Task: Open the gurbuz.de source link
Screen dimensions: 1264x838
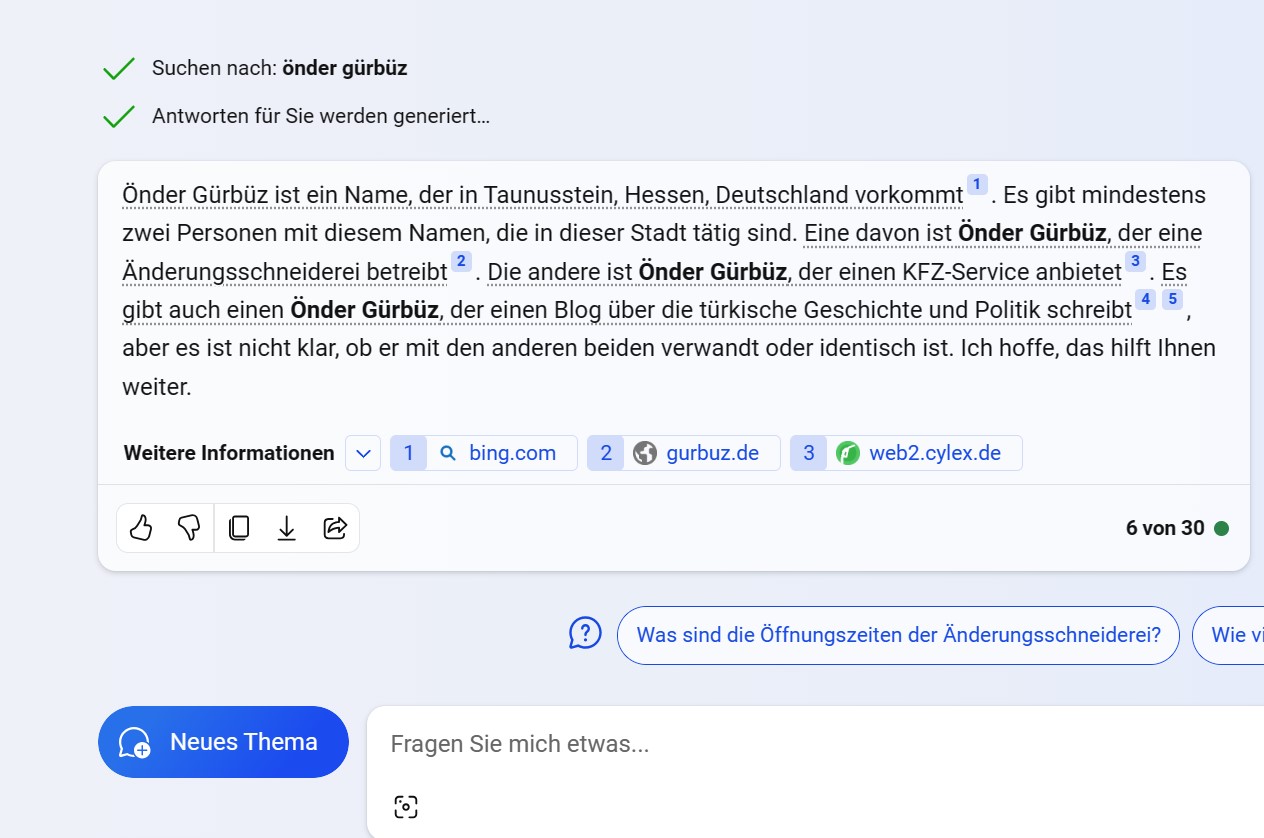Action: click(x=683, y=453)
